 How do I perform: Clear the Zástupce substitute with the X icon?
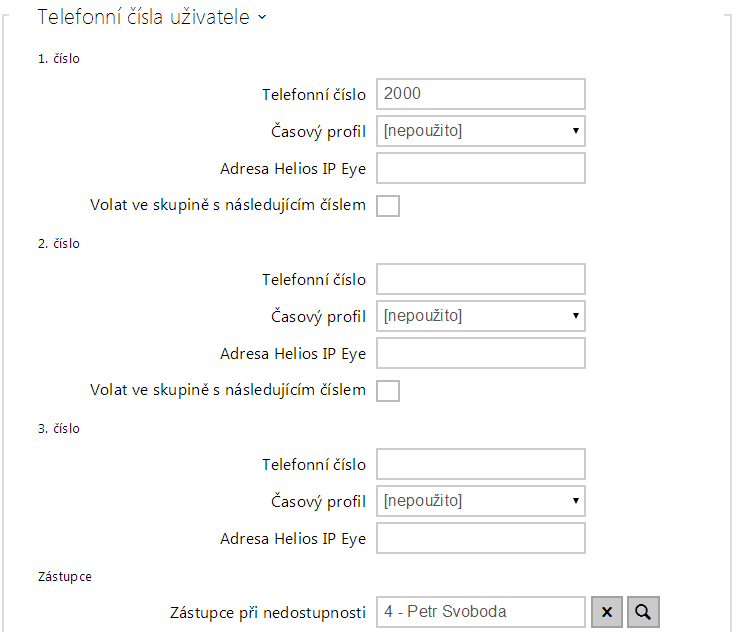606,612
